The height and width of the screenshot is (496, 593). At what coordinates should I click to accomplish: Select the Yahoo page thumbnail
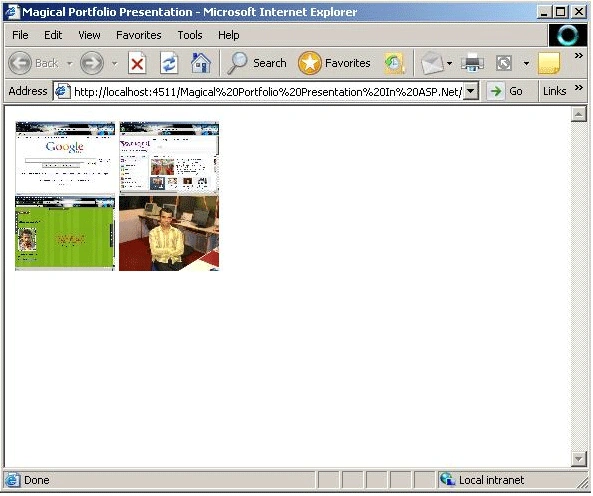click(169, 158)
